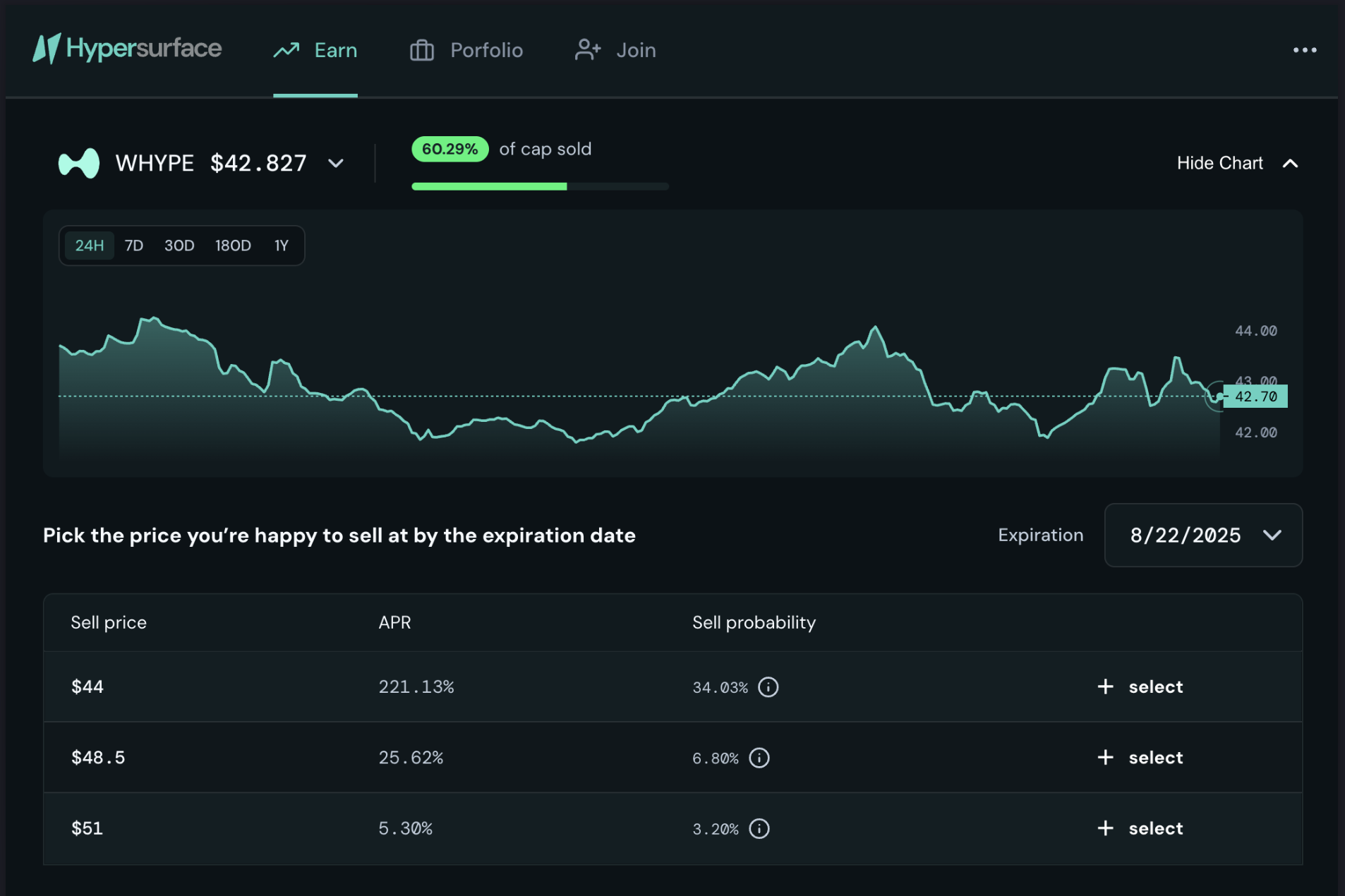This screenshot has width=1345, height=896.
Task: Go to the Porfolio tab
Action: pyautogui.click(x=466, y=50)
